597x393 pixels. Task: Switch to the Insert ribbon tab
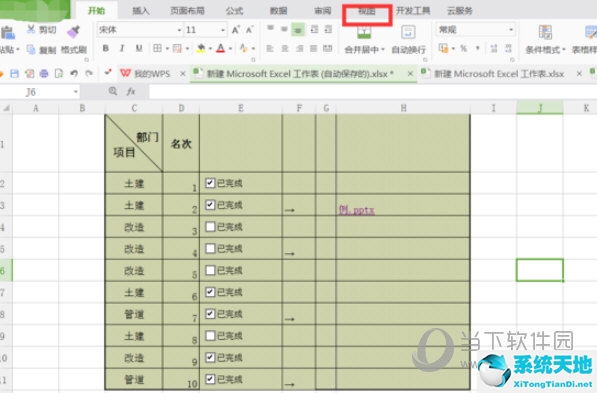coord(140,11)
